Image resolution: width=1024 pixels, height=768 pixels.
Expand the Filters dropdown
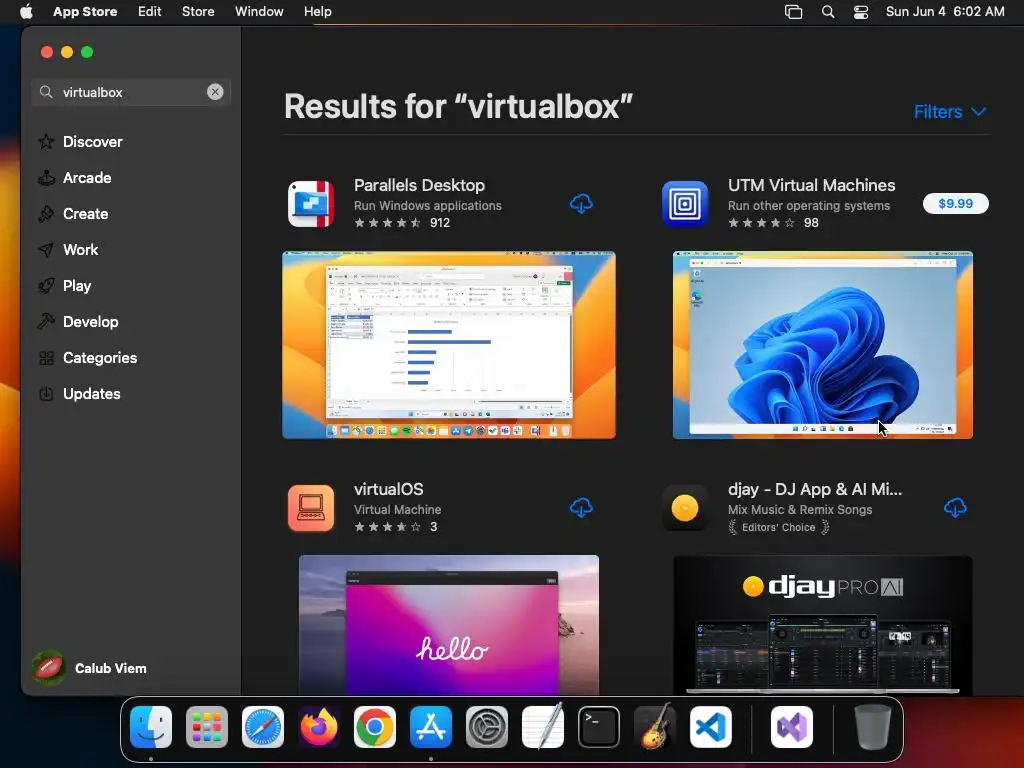[x=950, y=112]
